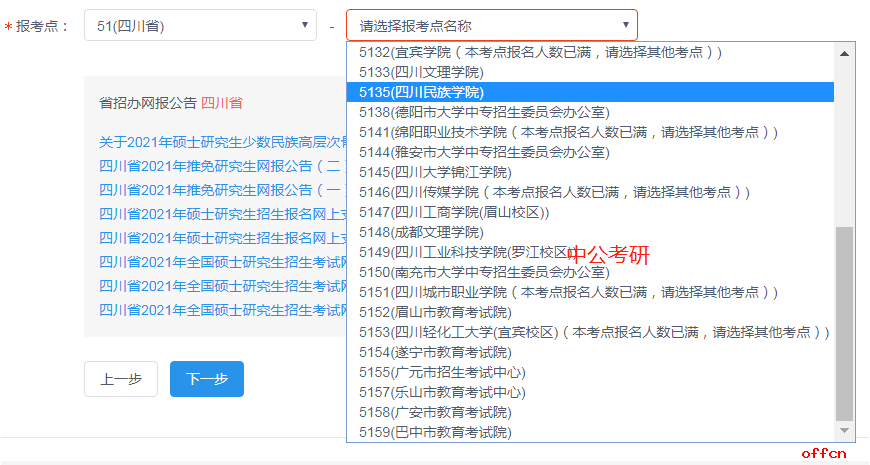Select 5154(遂宁市教育考试院) option

(x=434, y=352)
